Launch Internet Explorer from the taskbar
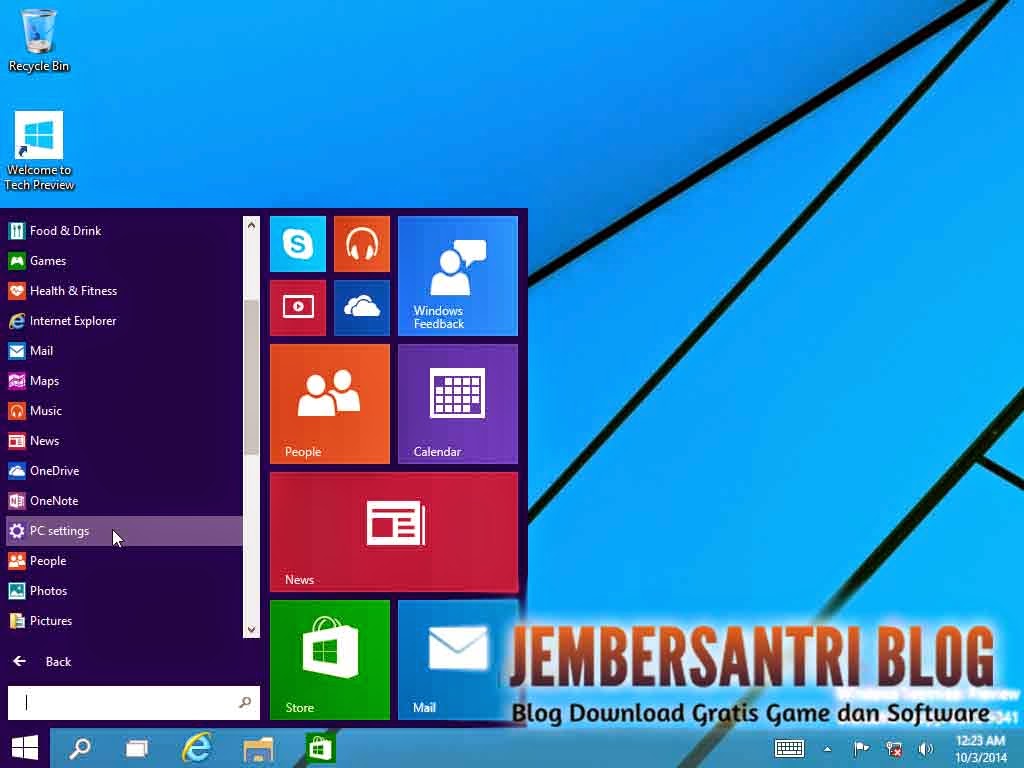1024x768 pixels. tap(197, 748)
